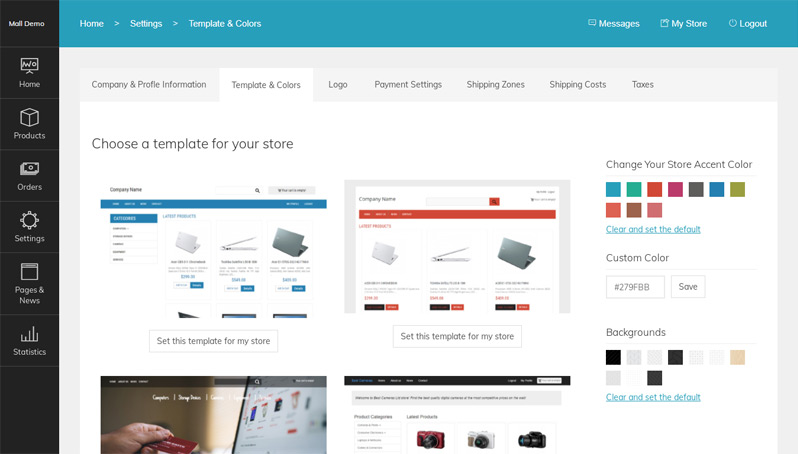Set the blue template for my store
Image resolution: width=798 pixels, height=454 pixels.
pos(213,341)
